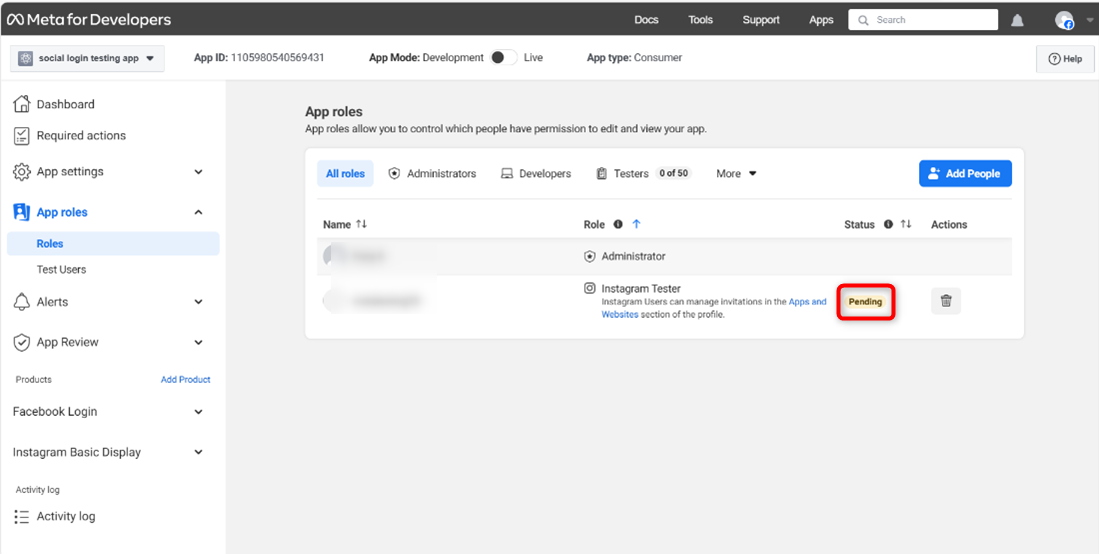Collapse the App roles section chevron
Image resolution: width=1099 pixels, height=554 pixels.
coord(198,212)
